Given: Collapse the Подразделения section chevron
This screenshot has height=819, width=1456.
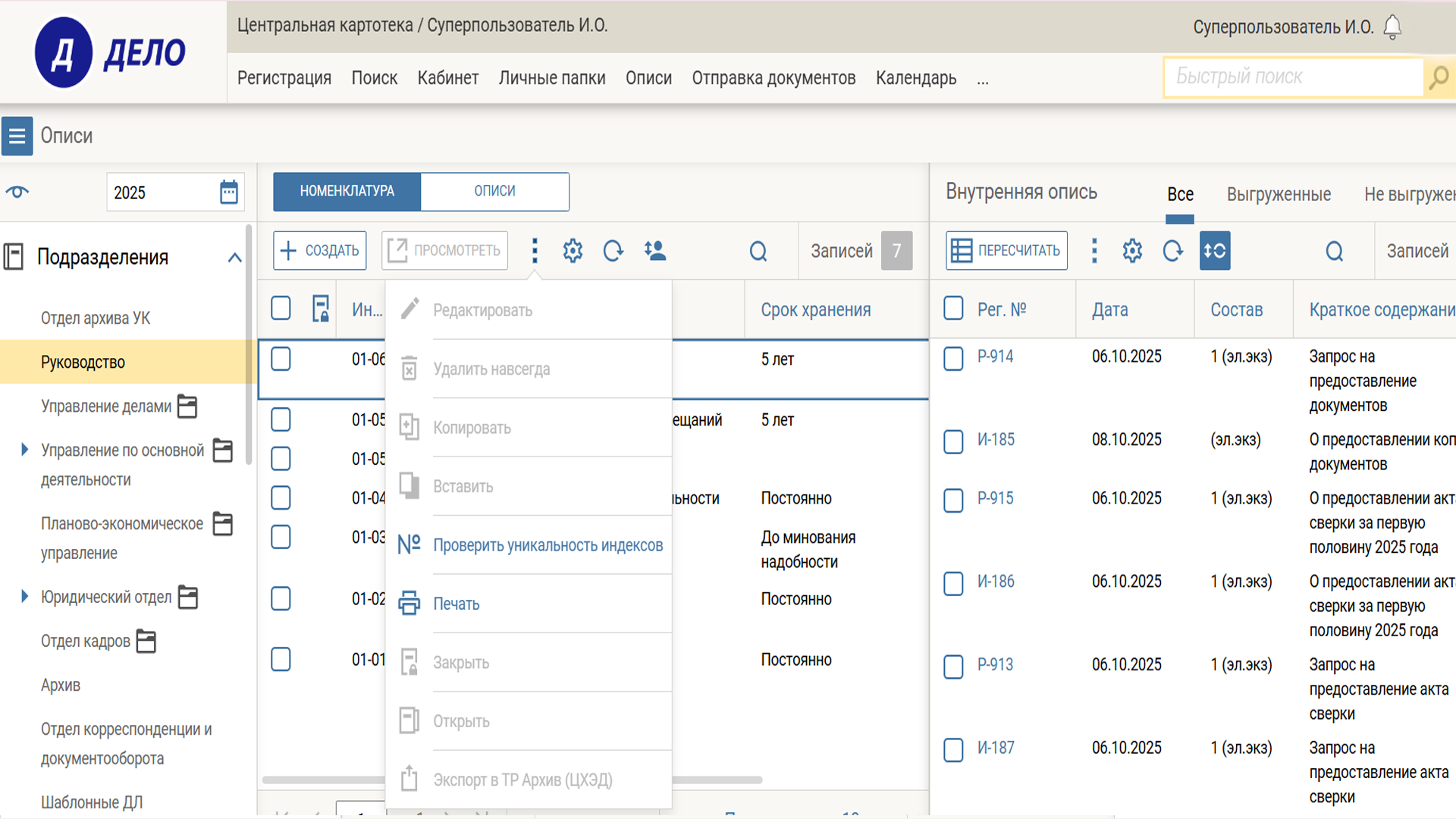Looking at the screenshot, I should 234,258.
